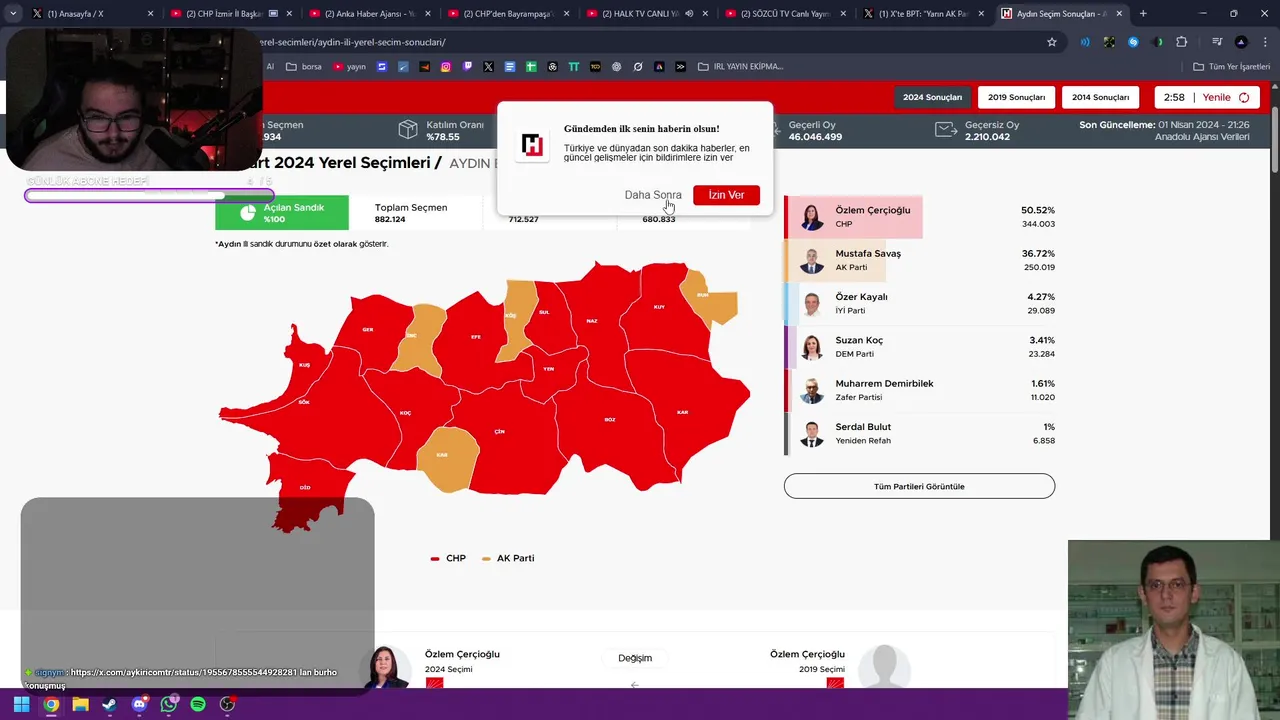The image size is (1280, 720).
Task: Click the 'NAZ' district on the map
Action: pyautogui.click(x=592, y=321)
